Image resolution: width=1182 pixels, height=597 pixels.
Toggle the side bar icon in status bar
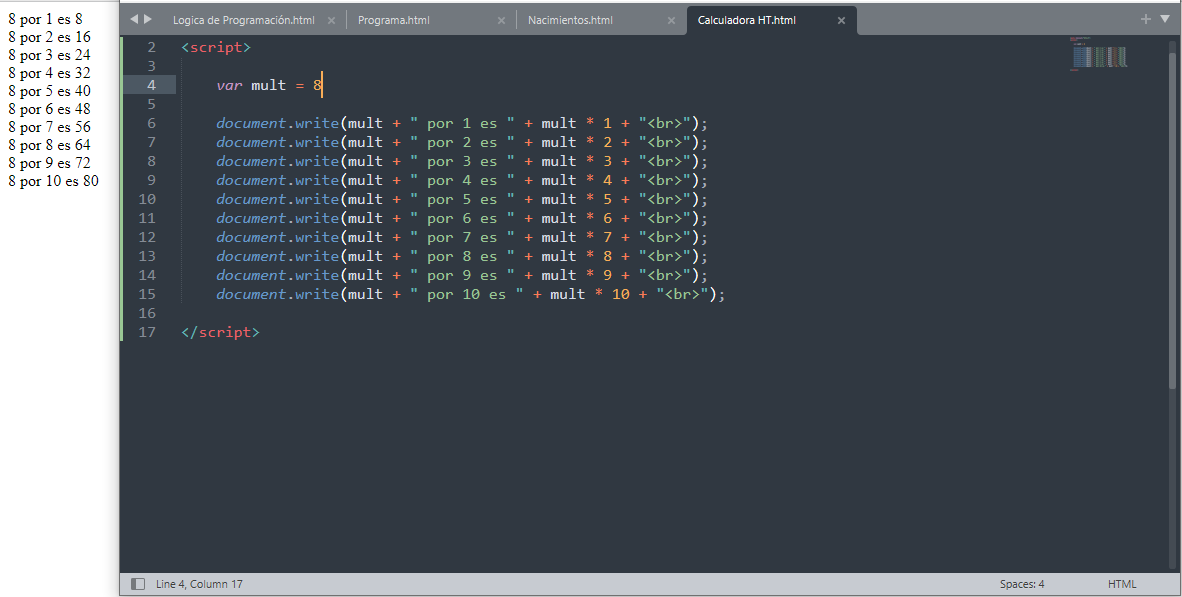(138, 584)
